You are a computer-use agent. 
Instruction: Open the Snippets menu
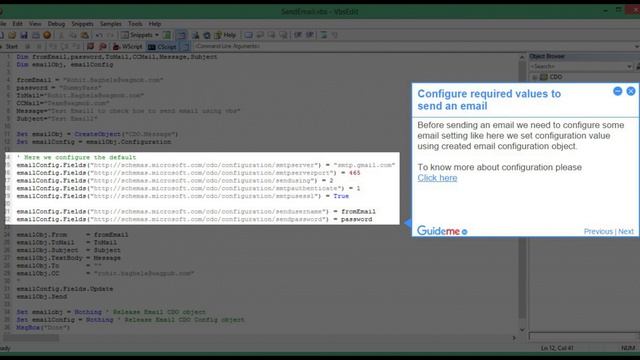click(x=82, y=24)
